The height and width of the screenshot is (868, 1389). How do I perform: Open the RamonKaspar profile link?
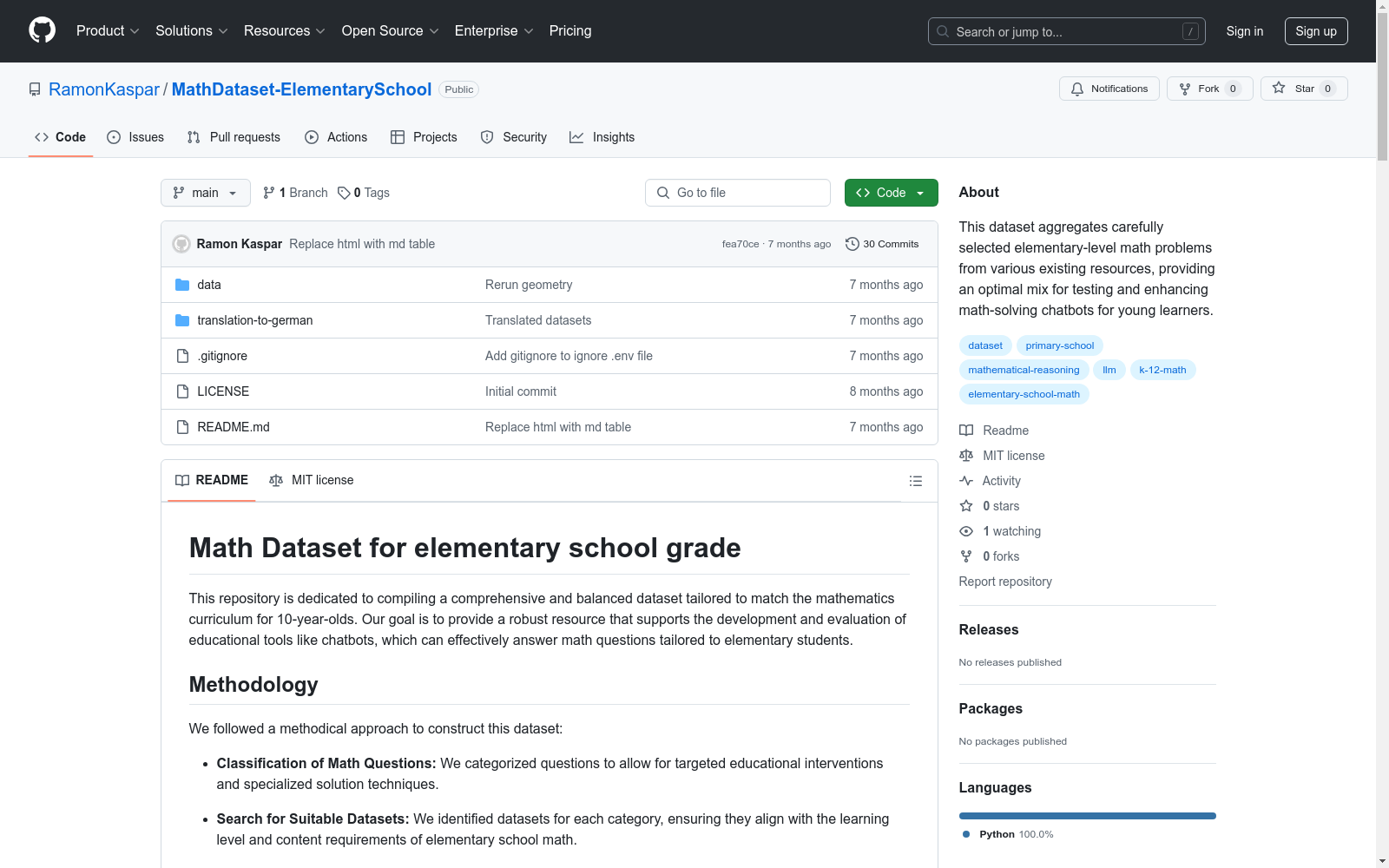104,89
